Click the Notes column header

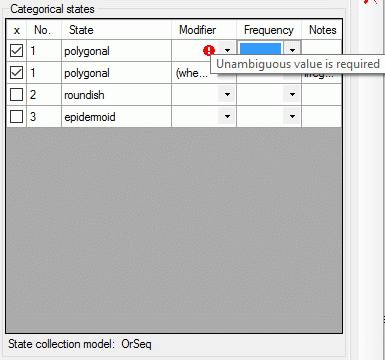click(x=322, y=30)
